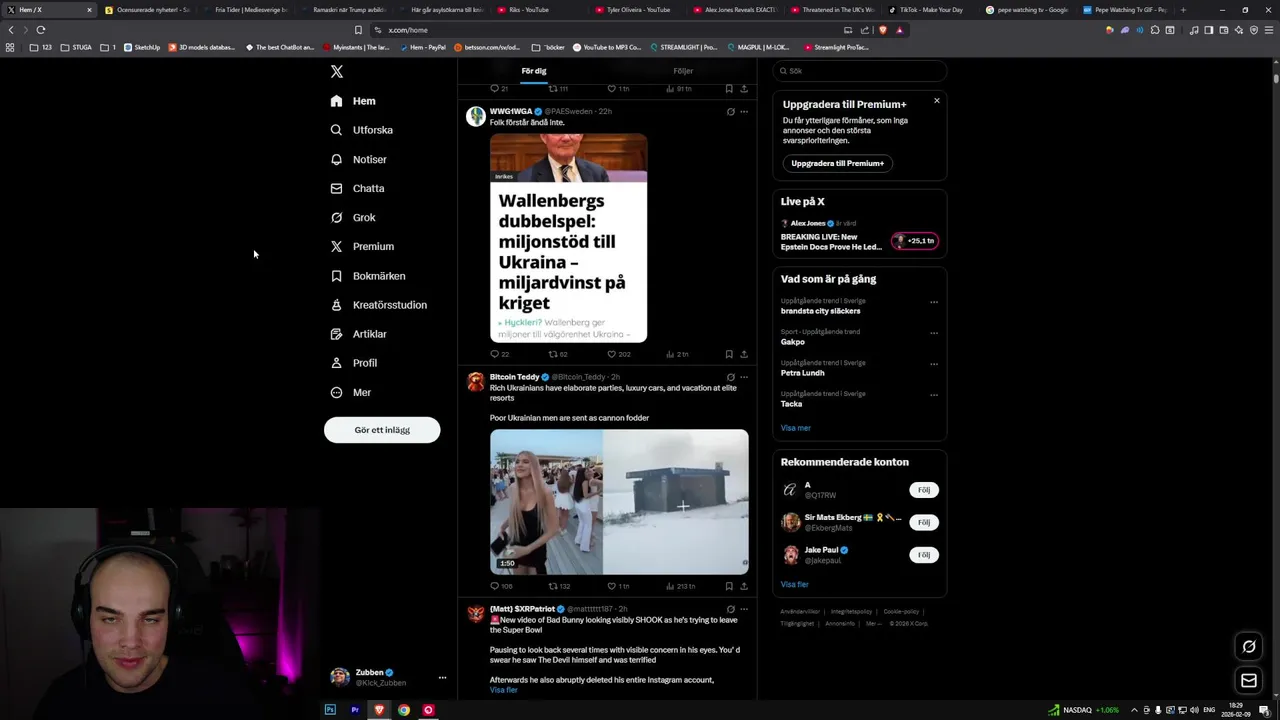Open account menu dots beside Zubben

pos(442,678)
